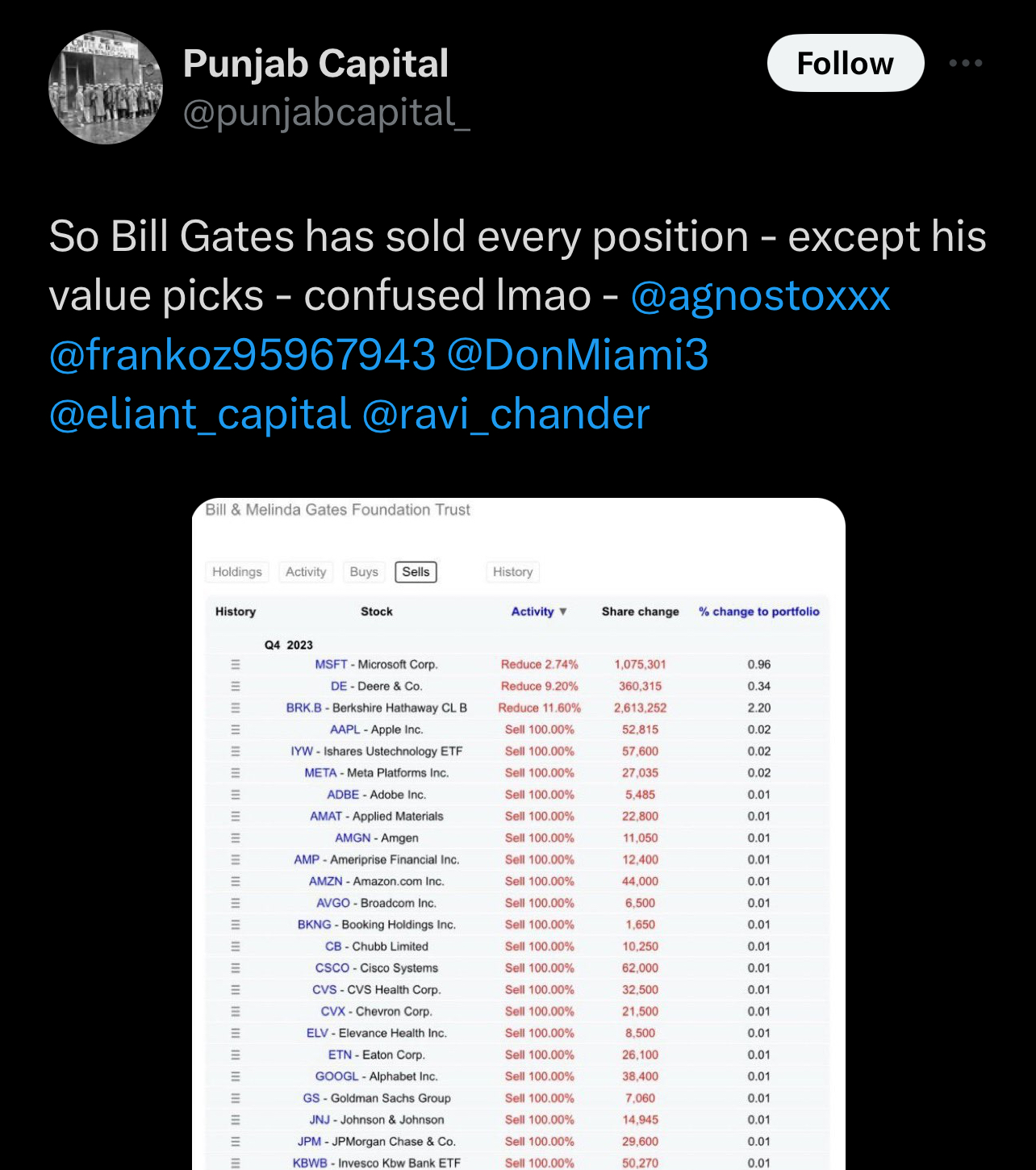Viewport: 1036px width, 1170px height.
Task: Open Punjab Capital profile avatar
Action: [106, 87]
